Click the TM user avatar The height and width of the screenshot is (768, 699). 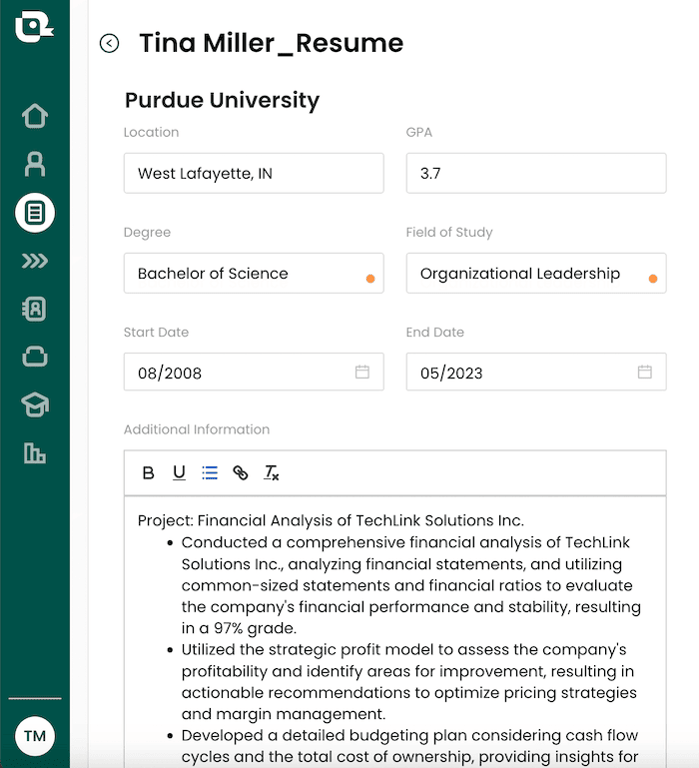click(35, 736)
